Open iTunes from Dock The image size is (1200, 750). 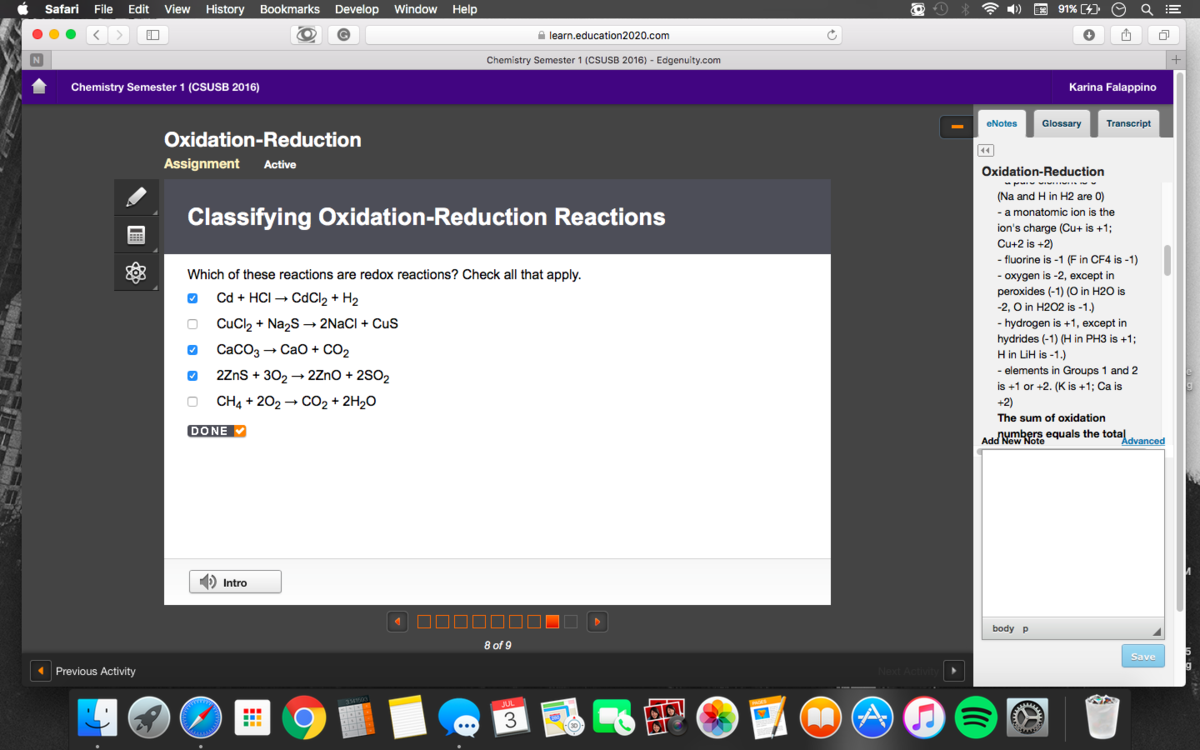(x=924, y=717)
